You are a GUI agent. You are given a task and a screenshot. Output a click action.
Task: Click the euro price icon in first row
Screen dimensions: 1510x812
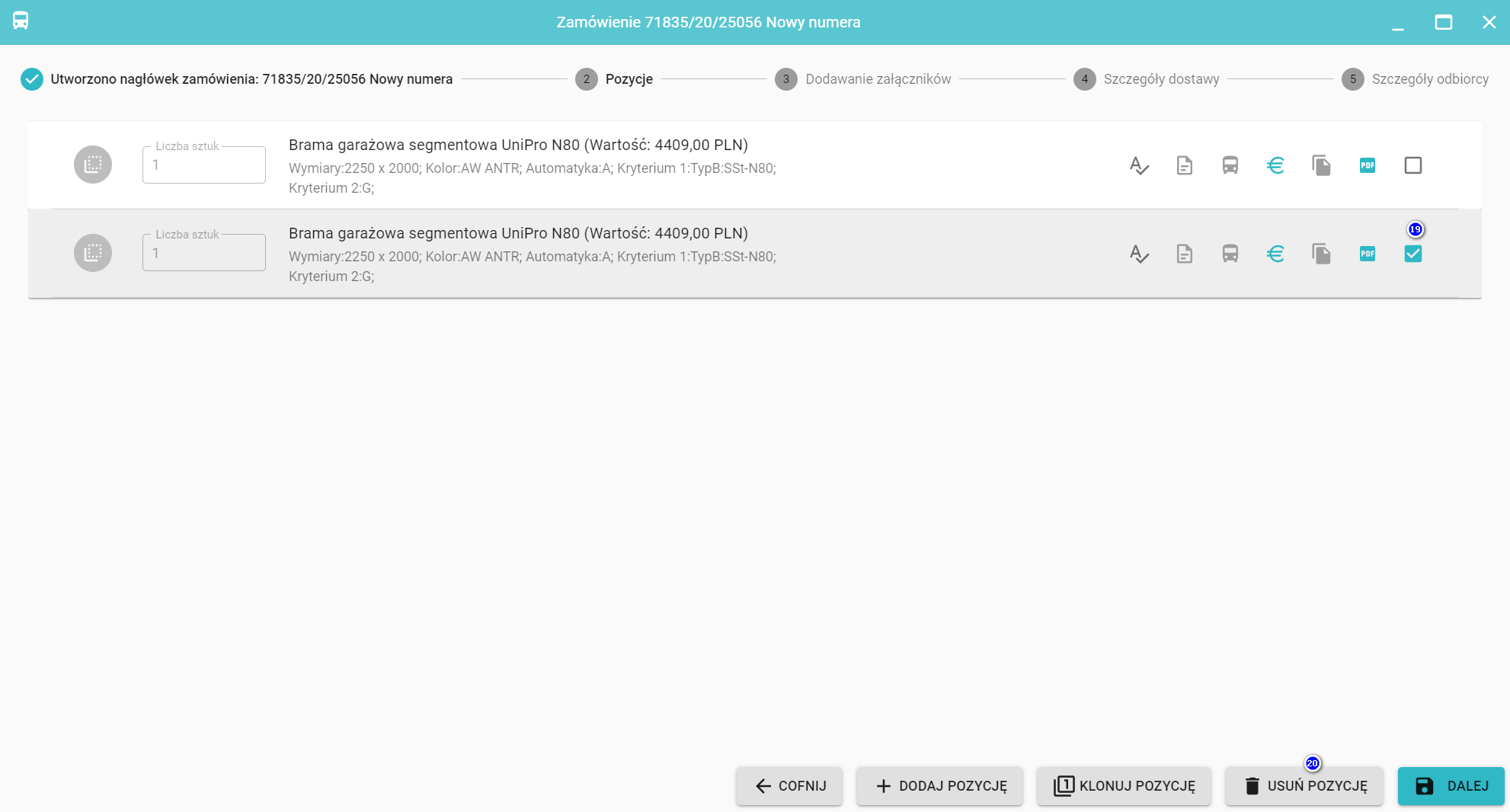[x=1276, y=165]
